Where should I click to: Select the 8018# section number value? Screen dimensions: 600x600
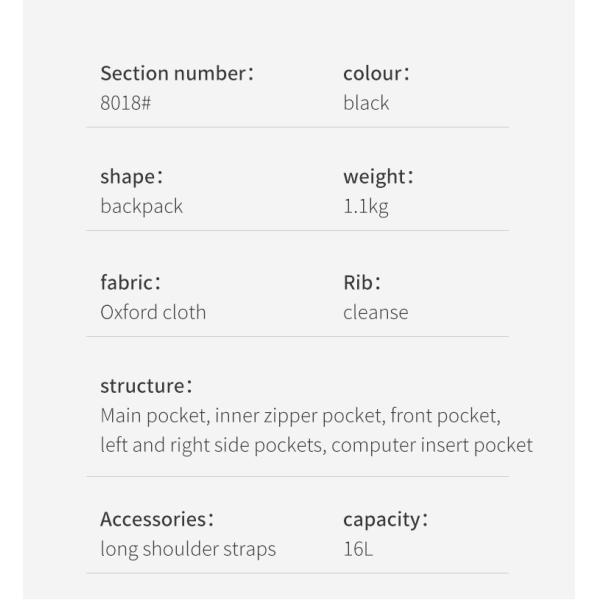[x=125, y=103]
